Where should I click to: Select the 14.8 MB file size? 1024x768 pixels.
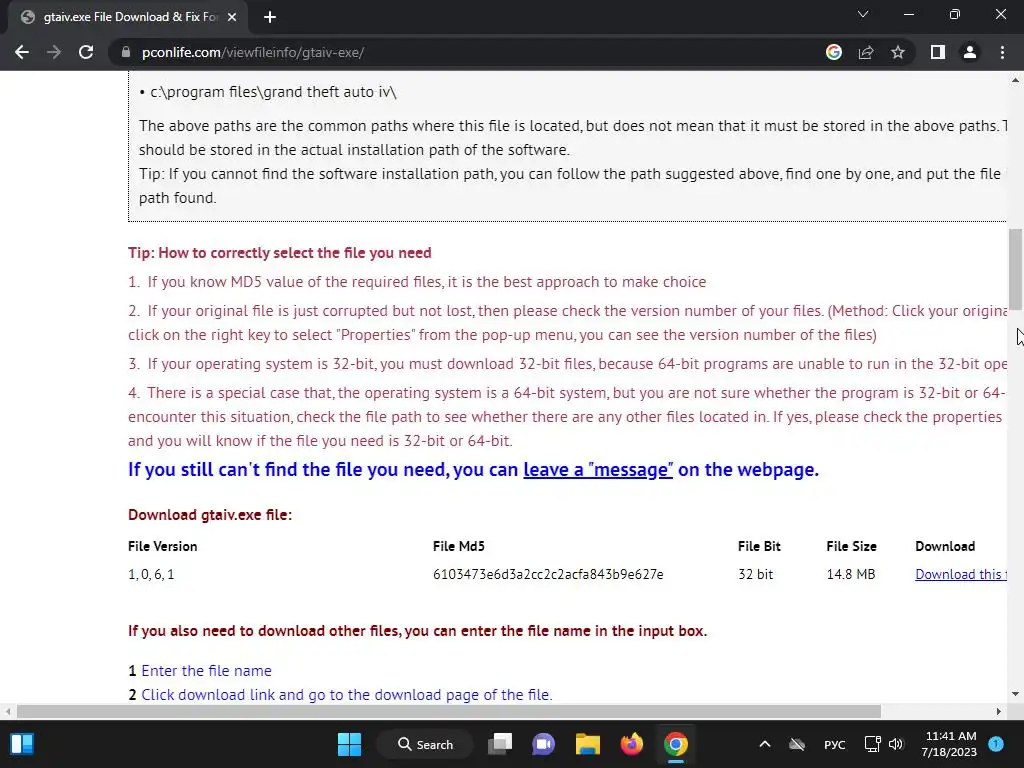click(850, 574)
